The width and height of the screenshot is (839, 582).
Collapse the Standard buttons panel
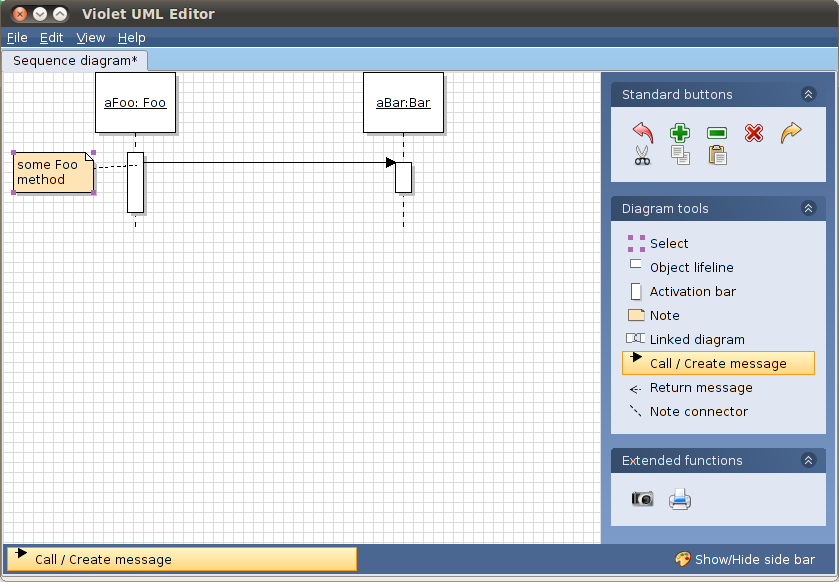(x=808, y=95)
